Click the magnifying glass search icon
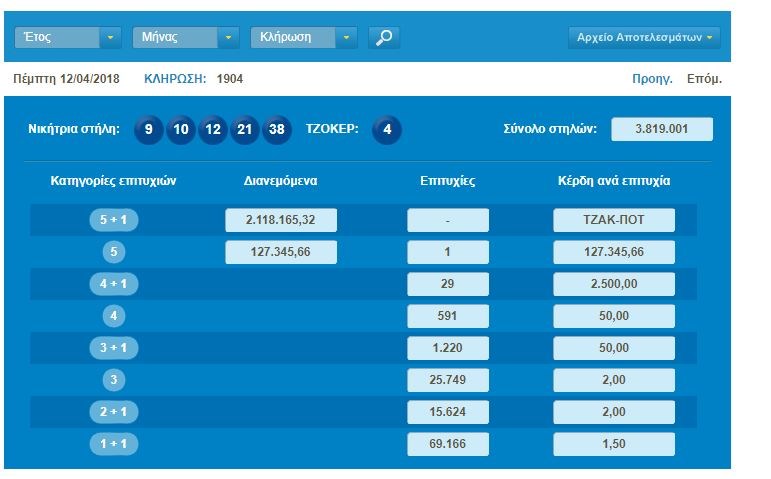Image resolution: width=771 pixels, height=479 pixels. (384, 38)
